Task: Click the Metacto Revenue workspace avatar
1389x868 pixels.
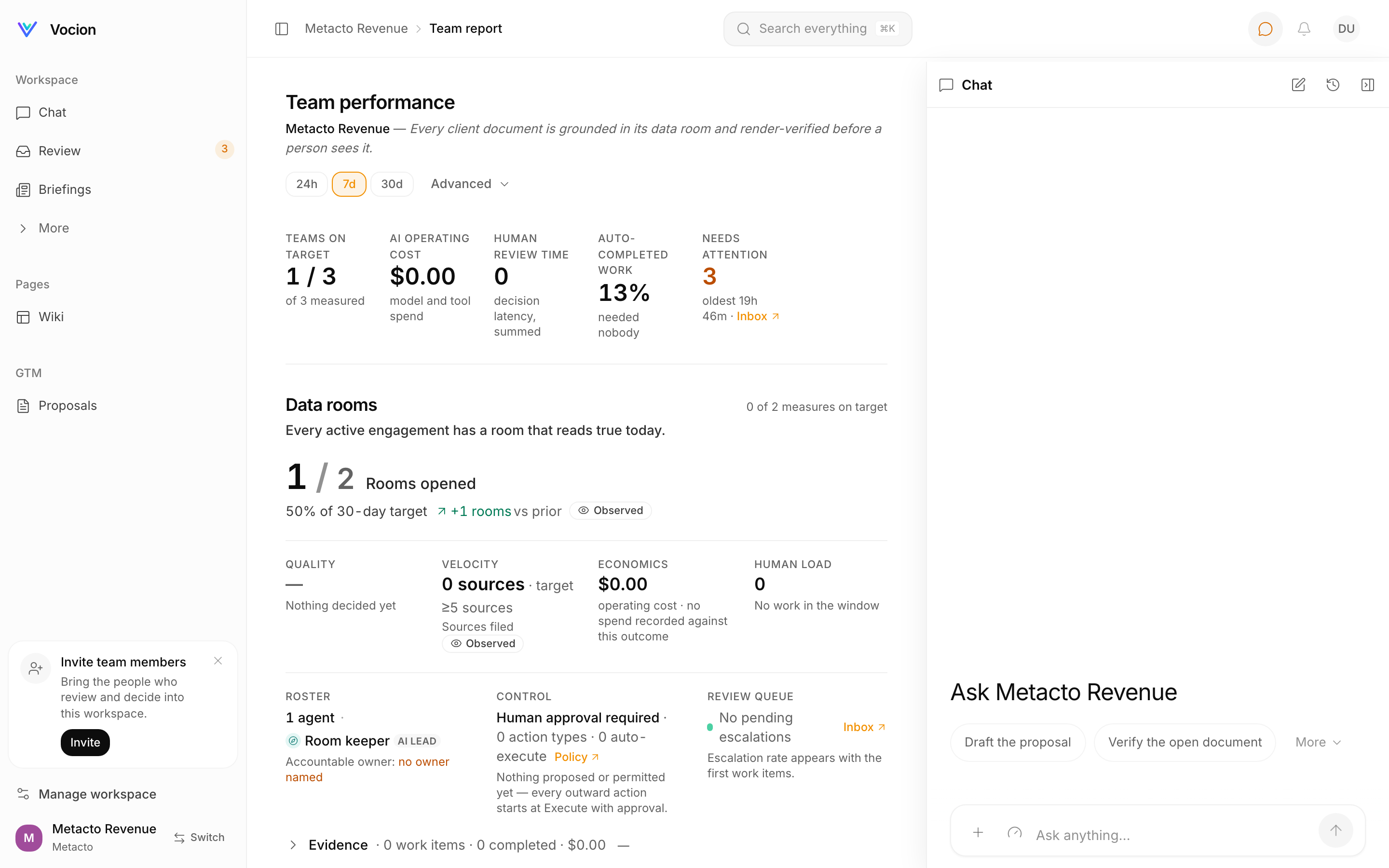Action: tap(29, 838)
